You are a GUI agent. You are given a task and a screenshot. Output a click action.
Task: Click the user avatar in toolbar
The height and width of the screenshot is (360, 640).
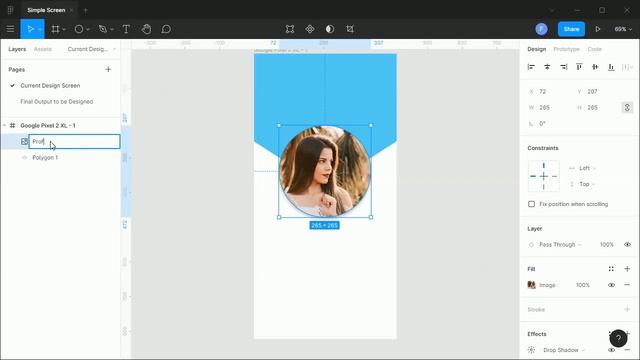pyautogui.click(x=541, y=29)
